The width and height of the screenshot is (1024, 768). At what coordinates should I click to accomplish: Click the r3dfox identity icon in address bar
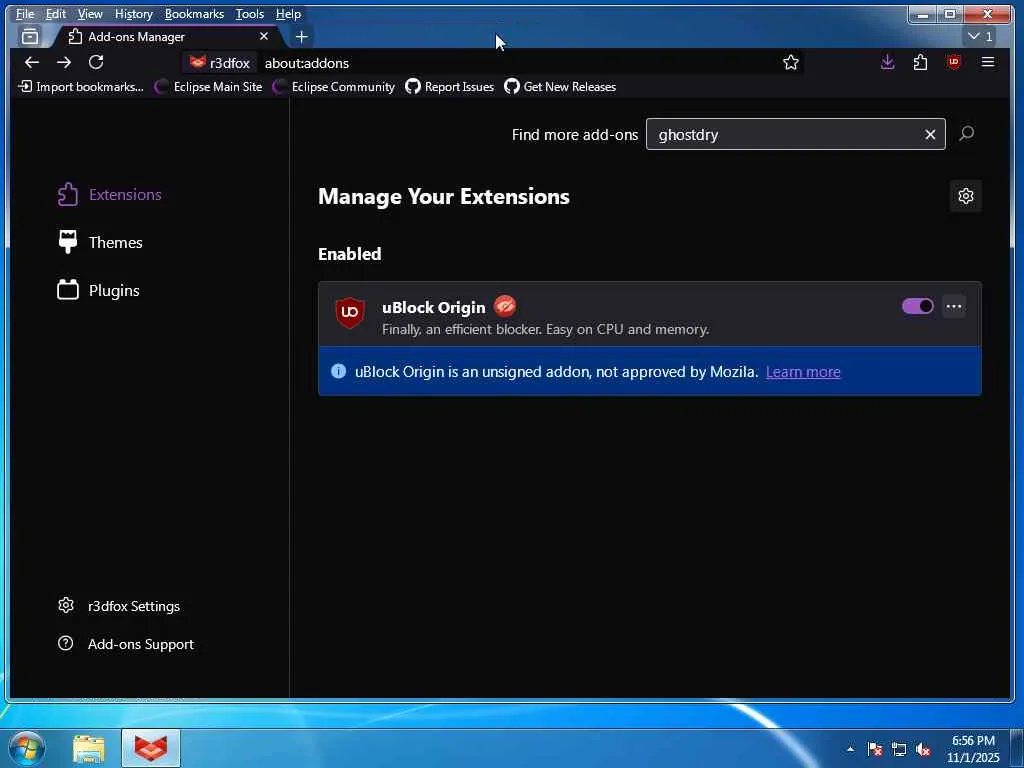coord(220,63)
